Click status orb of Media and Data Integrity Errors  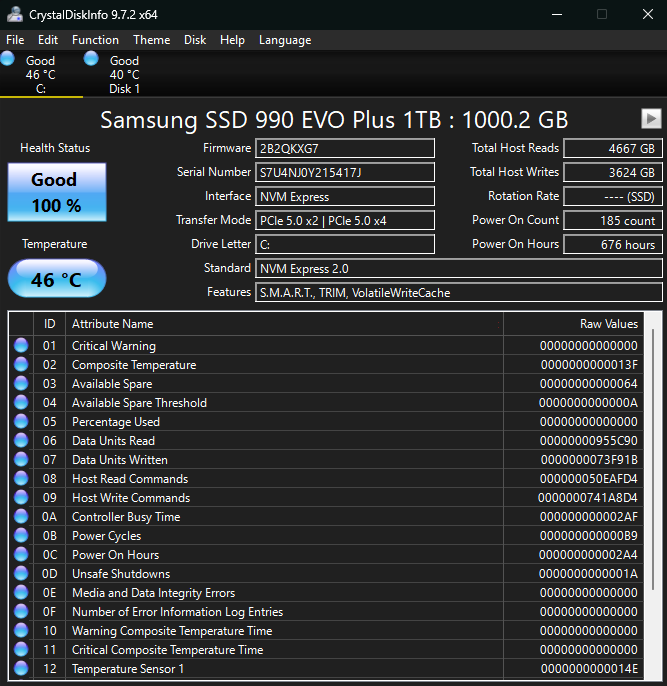click(21, 592)
